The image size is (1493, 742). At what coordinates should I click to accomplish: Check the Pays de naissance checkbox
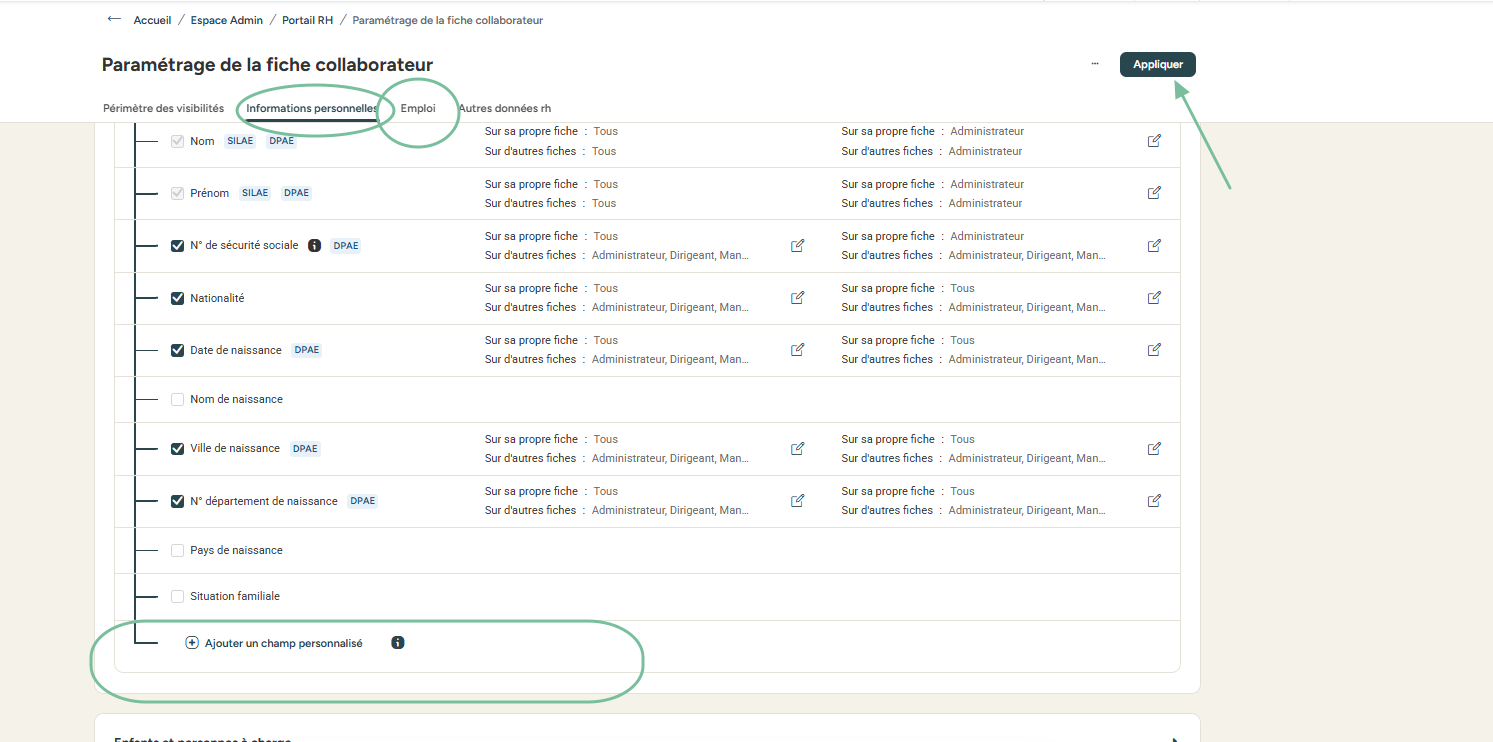click(177, 551)
